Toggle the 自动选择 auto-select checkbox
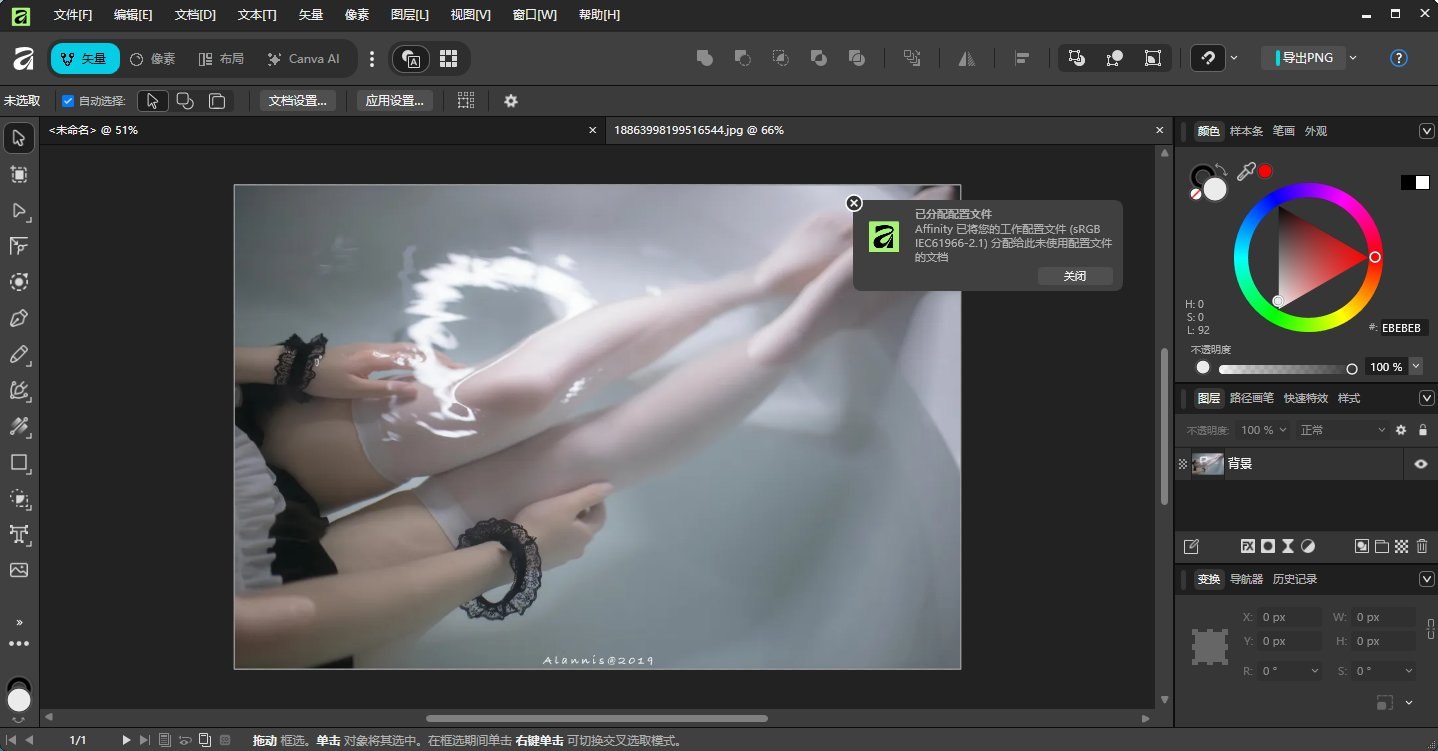This screenshot has width=1438, height=751. click(68, 101)
